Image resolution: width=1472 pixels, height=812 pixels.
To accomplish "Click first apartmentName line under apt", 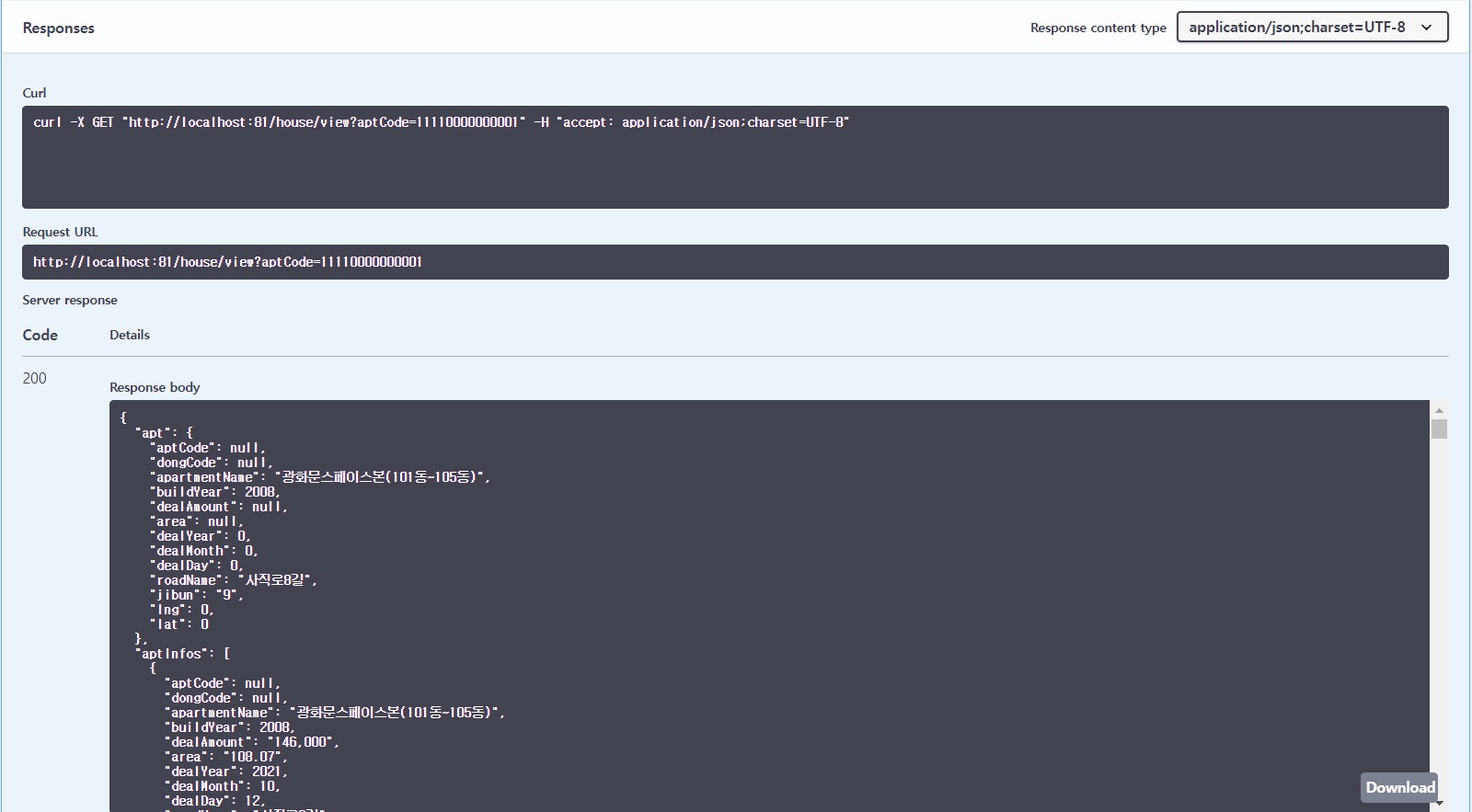I will [320, 477].
